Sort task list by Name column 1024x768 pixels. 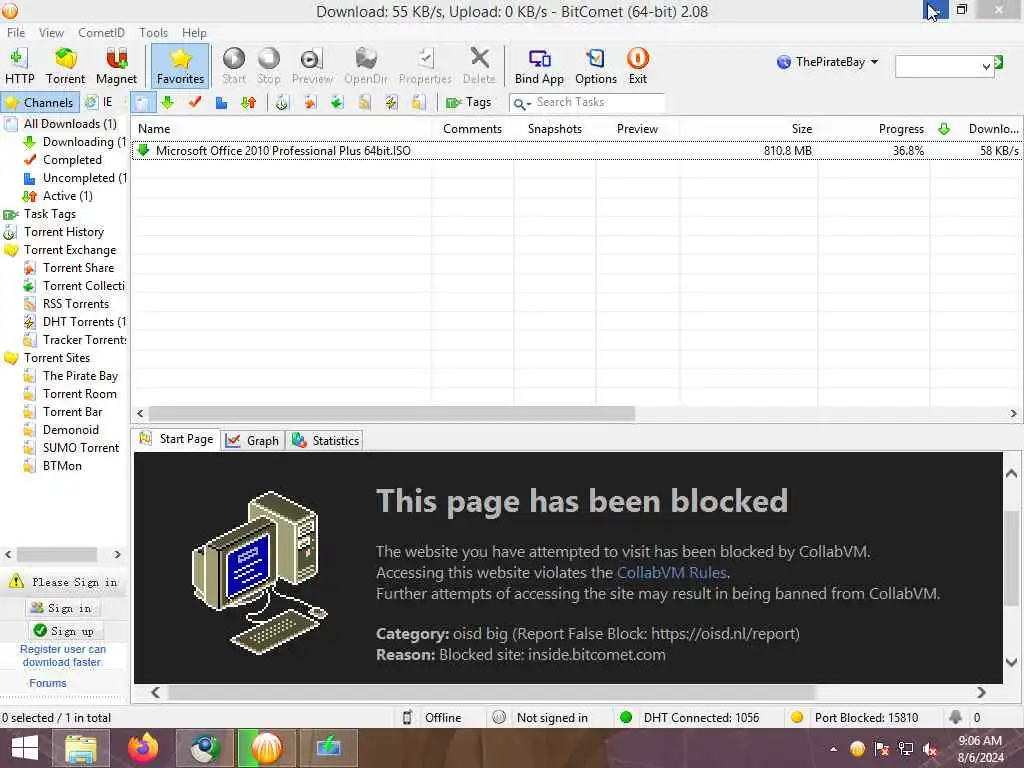(x=153, y=129)
